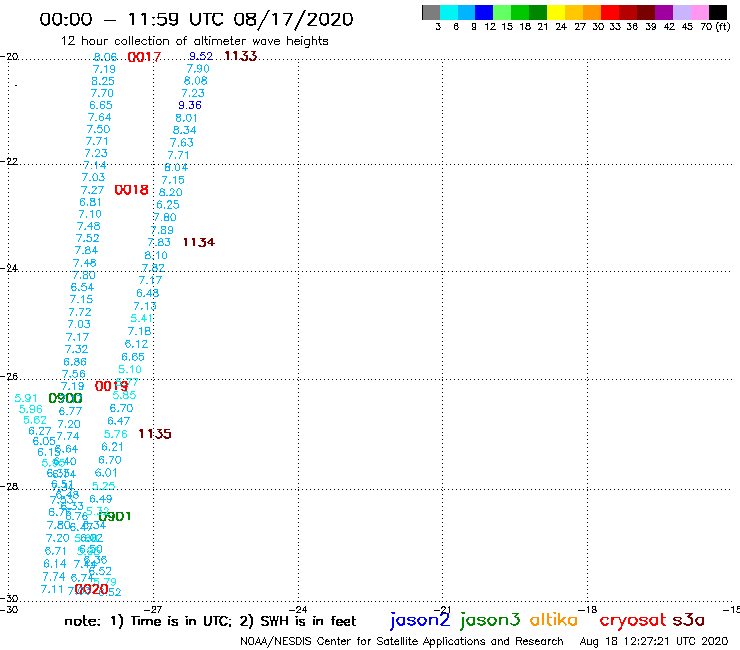Click the wave height value 8.01

(186, 118)
